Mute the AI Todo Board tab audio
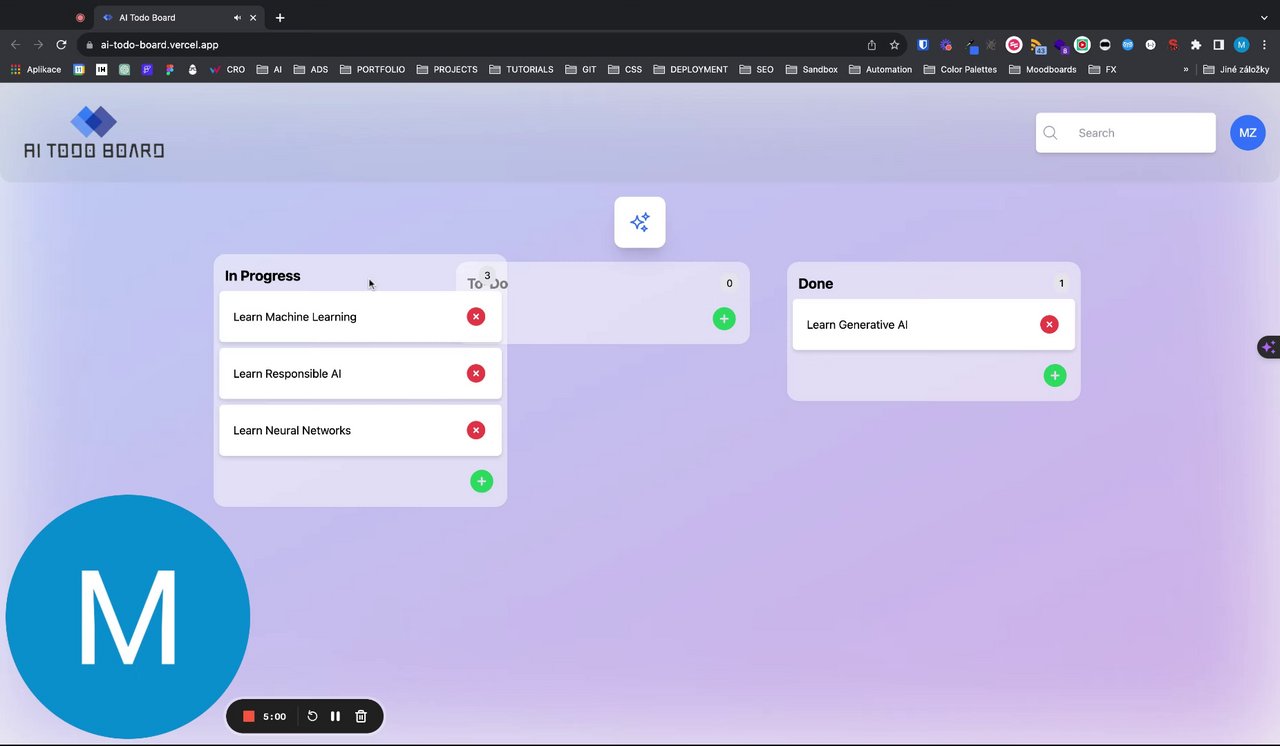 coord(238,18)
